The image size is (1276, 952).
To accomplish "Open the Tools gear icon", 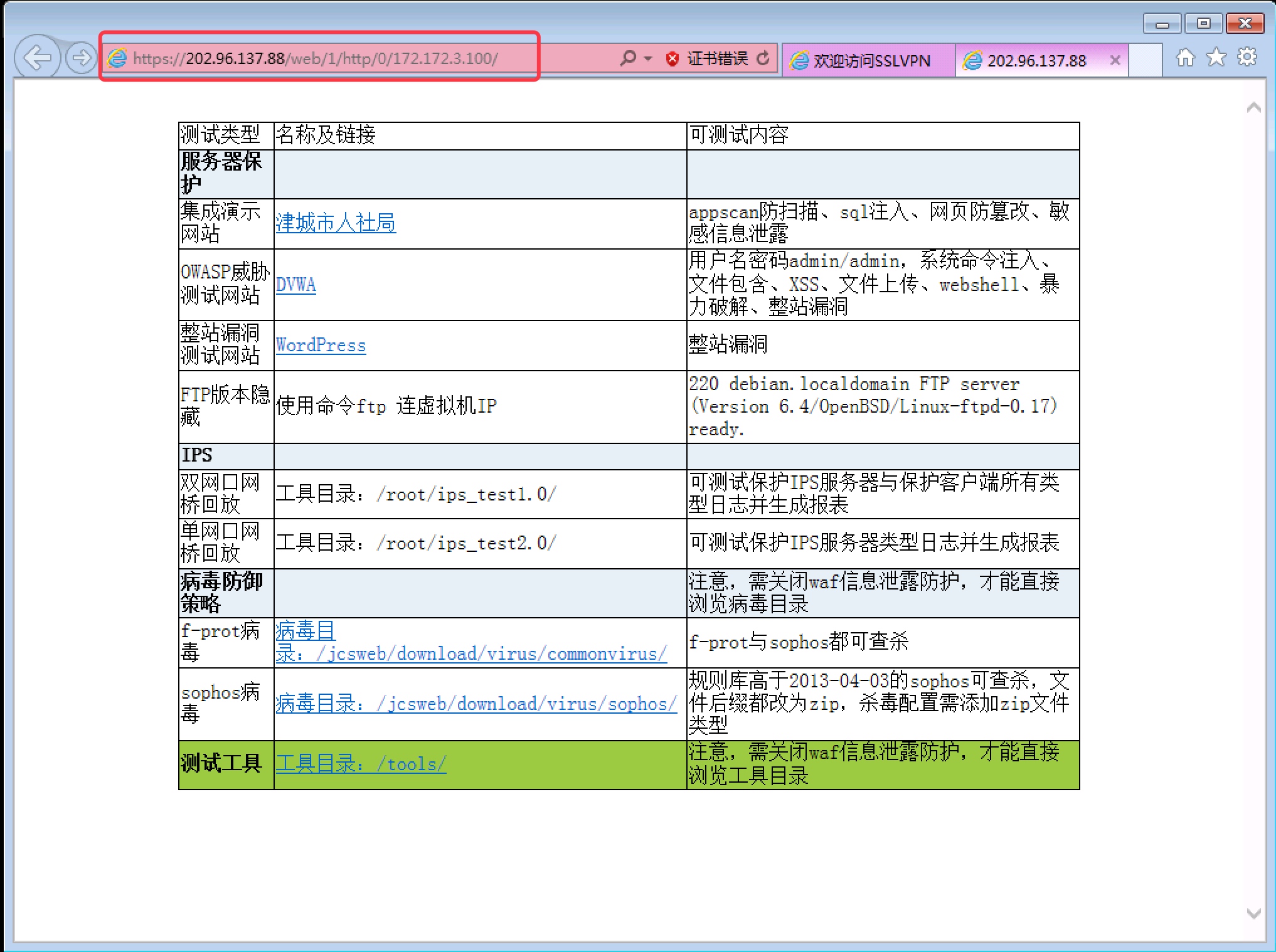I will [1247, 58].
